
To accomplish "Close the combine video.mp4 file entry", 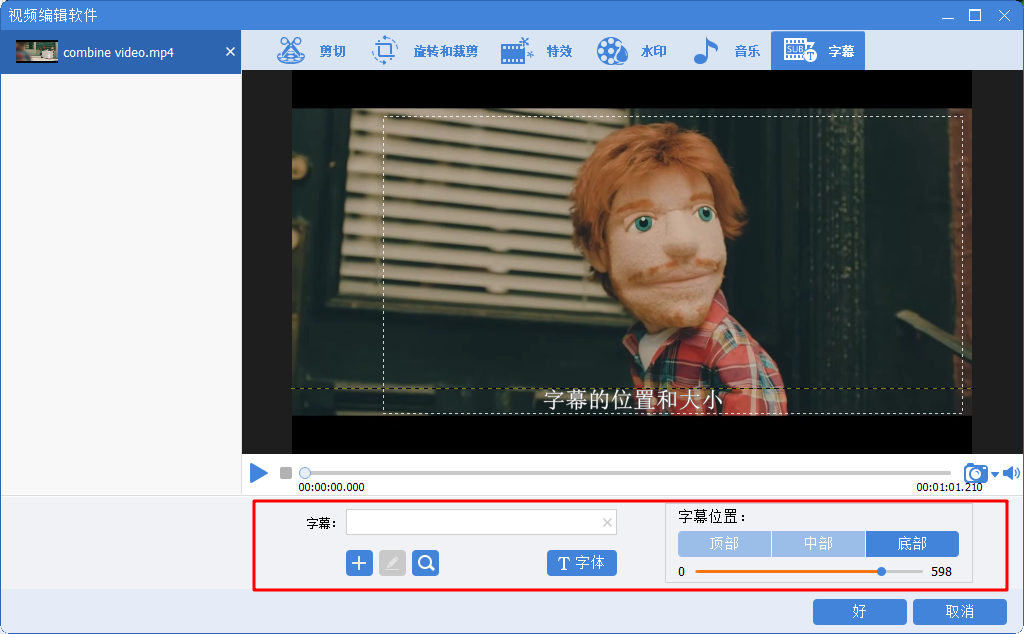I will (231, 52).
